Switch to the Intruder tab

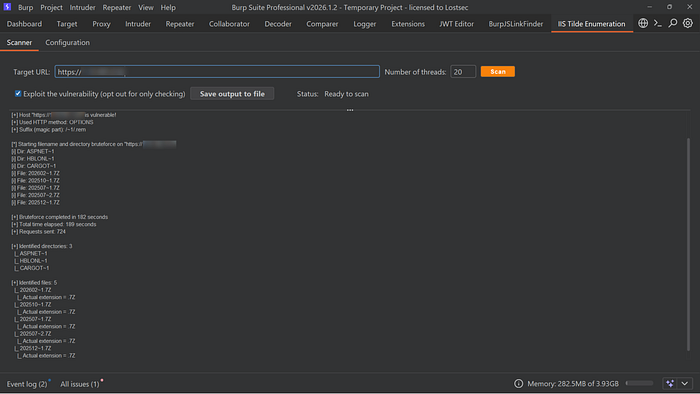pos(138,24)
